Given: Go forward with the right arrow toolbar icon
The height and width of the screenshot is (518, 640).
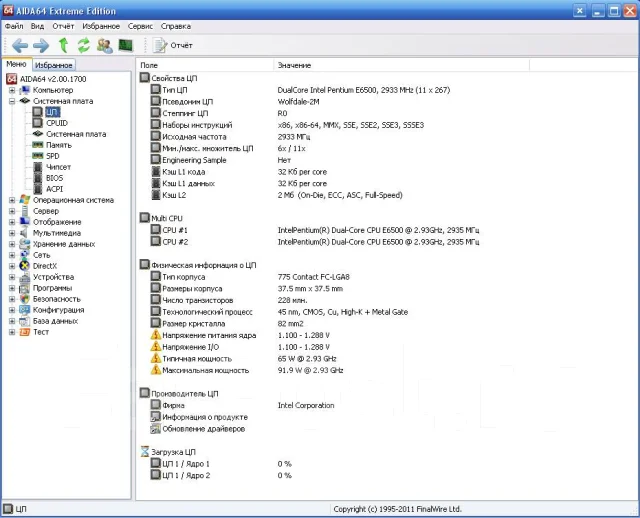Looking at the screenshot, I should (x=41, y=45).
